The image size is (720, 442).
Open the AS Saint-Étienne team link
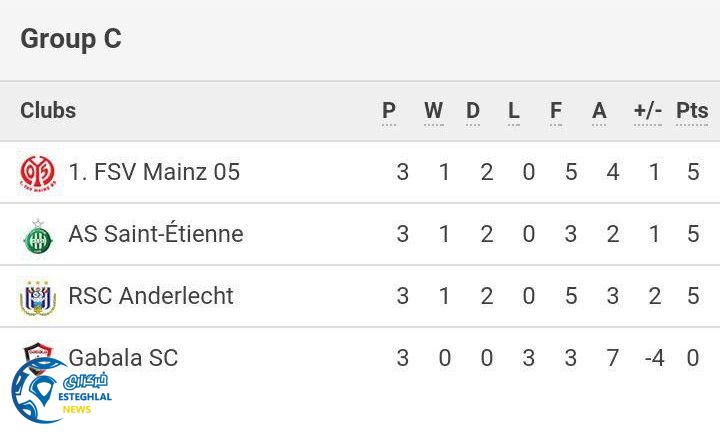click(156, 234)
